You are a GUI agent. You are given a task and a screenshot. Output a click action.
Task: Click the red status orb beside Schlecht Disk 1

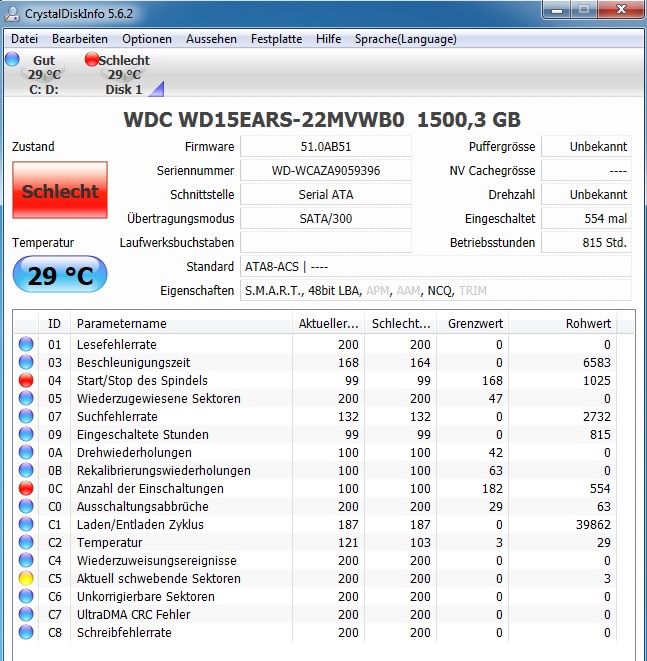pyautogui.click(x=91, y=59)
